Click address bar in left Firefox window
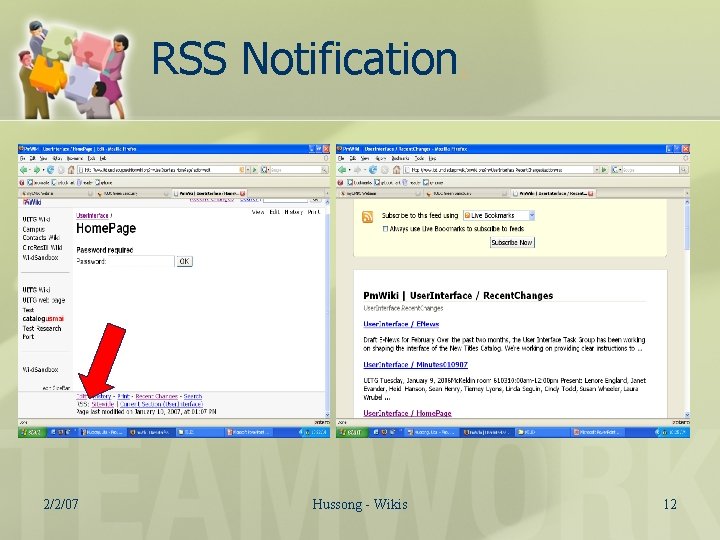 click(x=164, y=170)
